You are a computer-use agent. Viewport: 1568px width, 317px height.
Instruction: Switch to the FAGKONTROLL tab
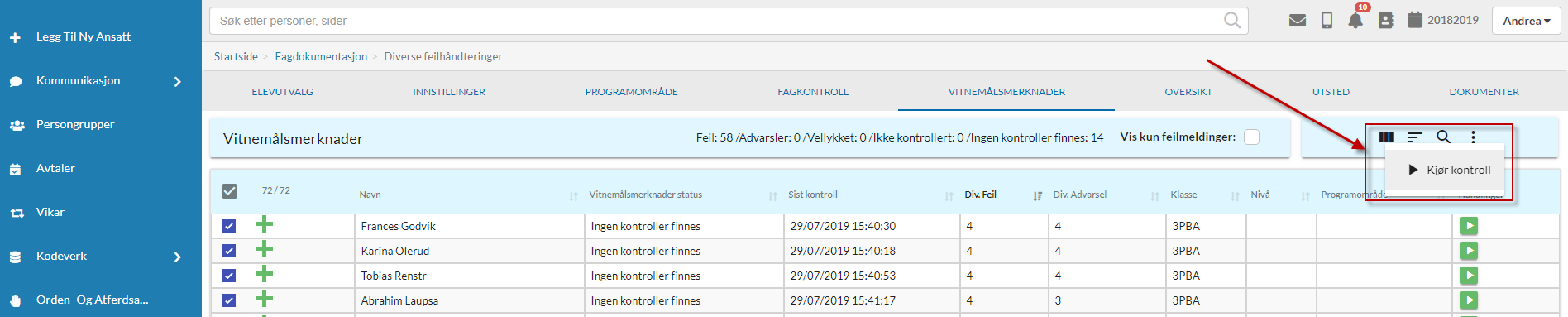pyautogui.click(x=813, y=92)
